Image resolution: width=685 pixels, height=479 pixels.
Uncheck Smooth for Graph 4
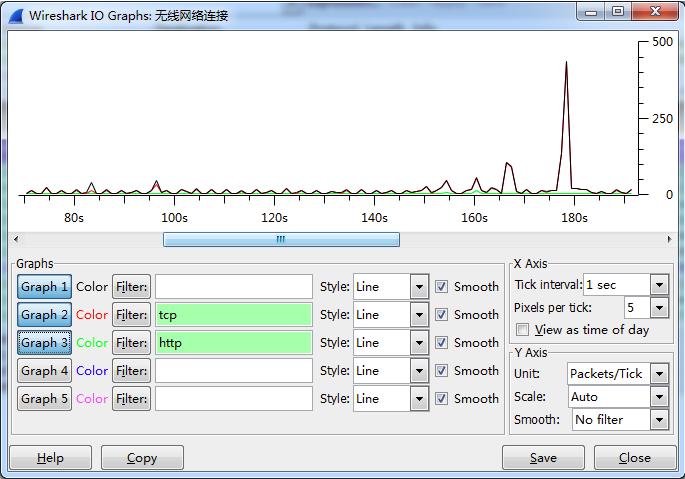coord(441,371)
